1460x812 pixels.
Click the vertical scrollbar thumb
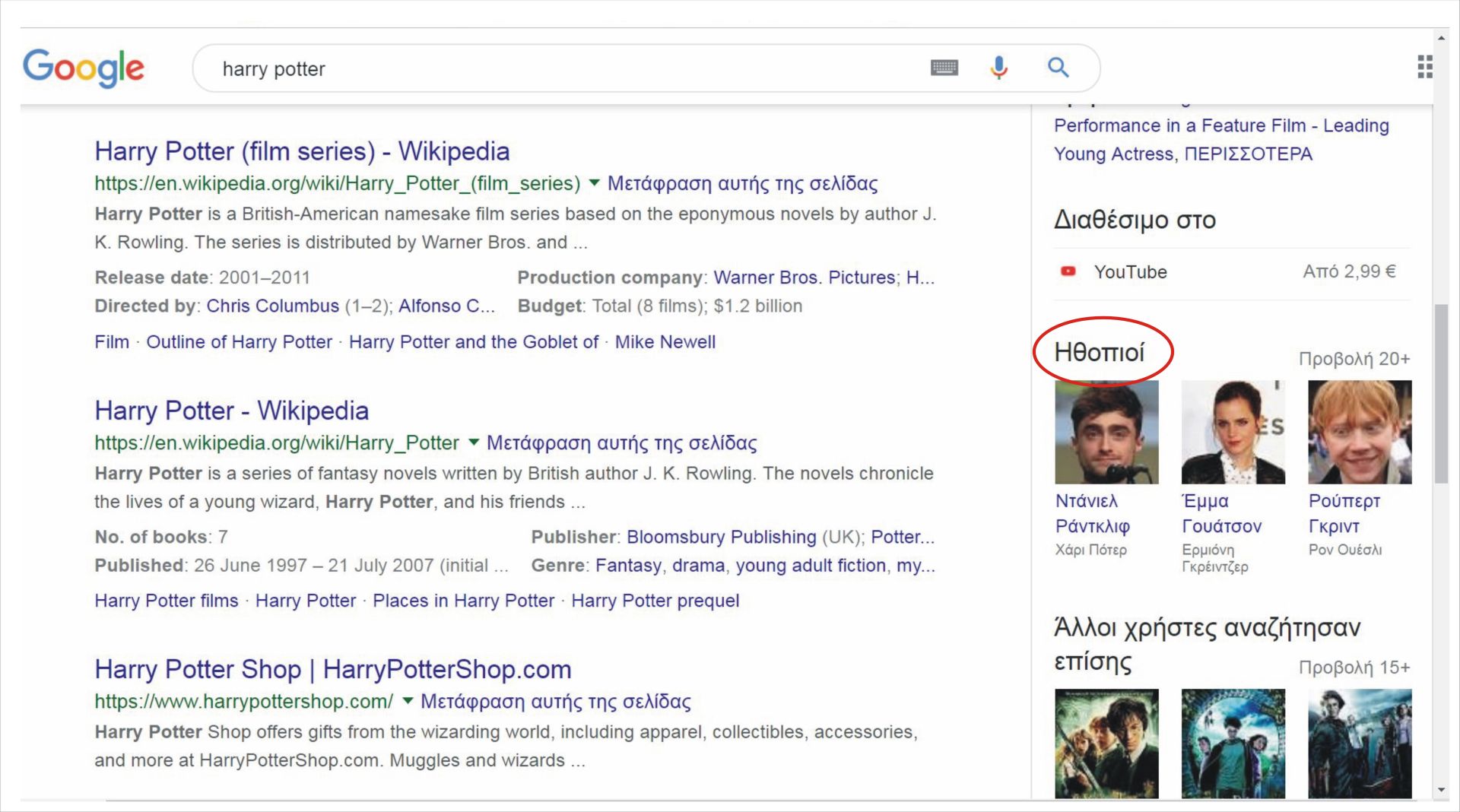1440,393
